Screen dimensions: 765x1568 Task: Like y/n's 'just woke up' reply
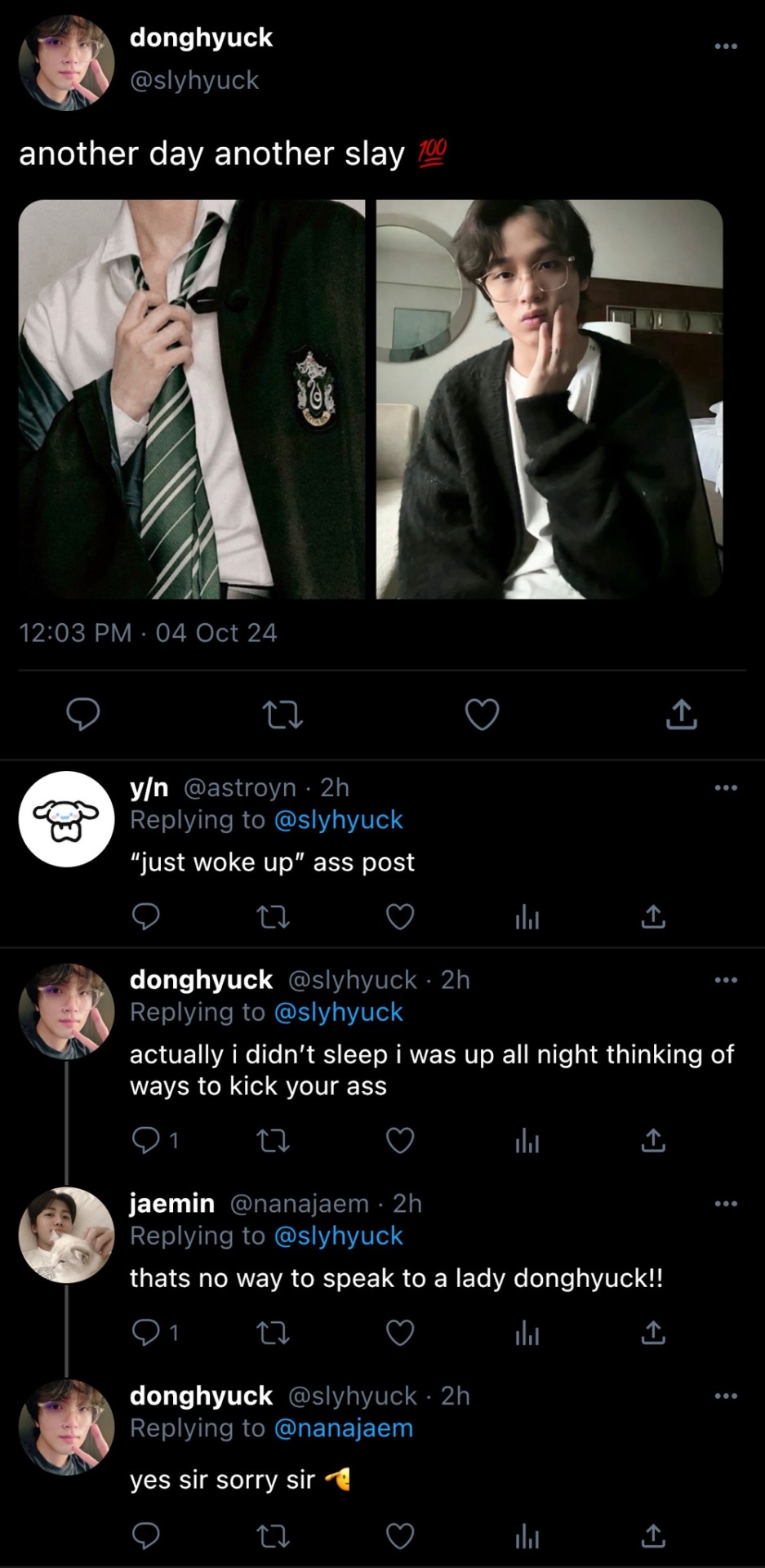point(399,917)
